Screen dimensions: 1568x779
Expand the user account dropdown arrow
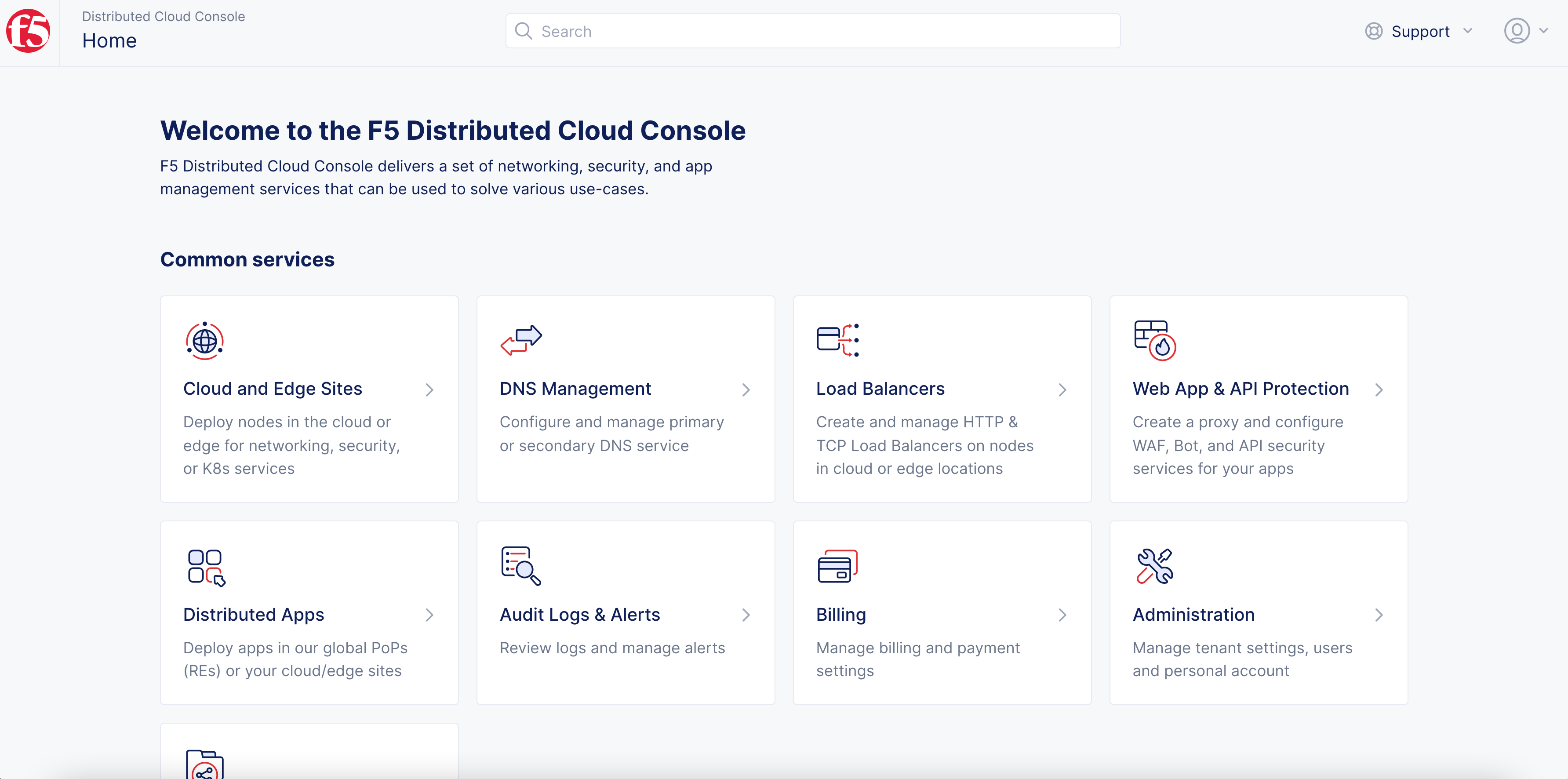pos(1544,30)
